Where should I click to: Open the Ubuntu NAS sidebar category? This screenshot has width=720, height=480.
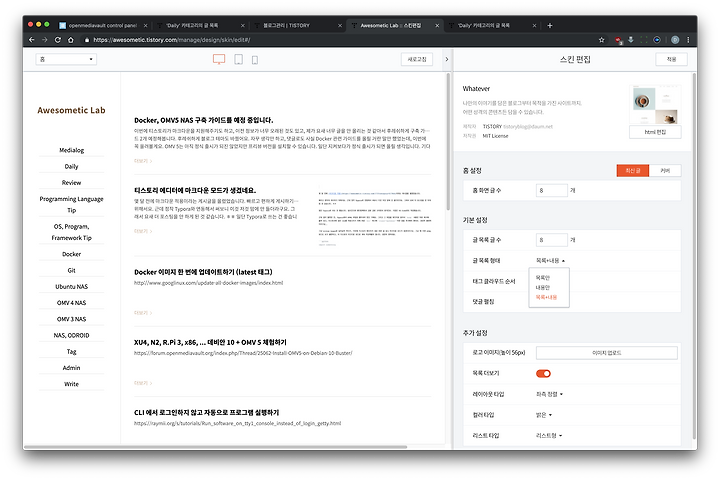(72, 287)
